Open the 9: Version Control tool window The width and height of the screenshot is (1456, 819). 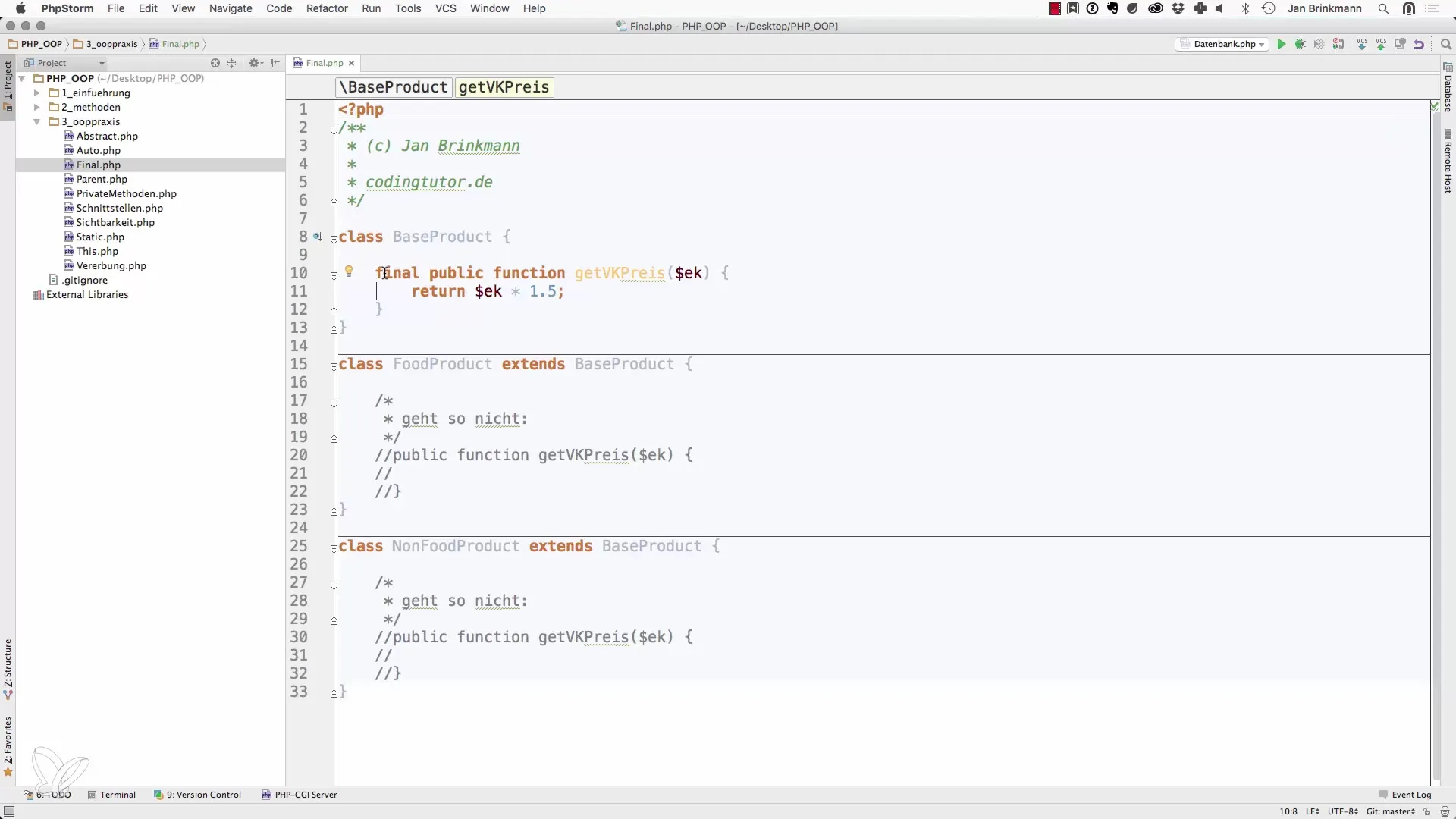[x=197, y=795]
